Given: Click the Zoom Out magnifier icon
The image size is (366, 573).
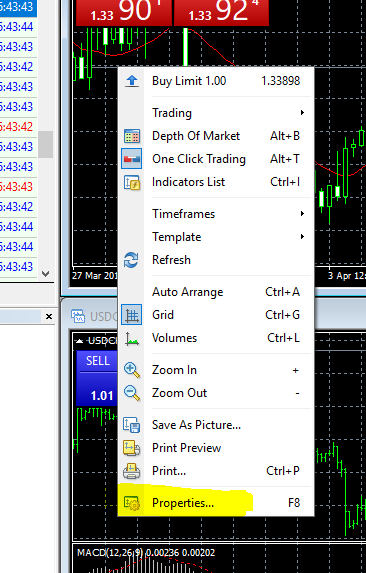Looking at the screenshot, I should click(131, 393).
